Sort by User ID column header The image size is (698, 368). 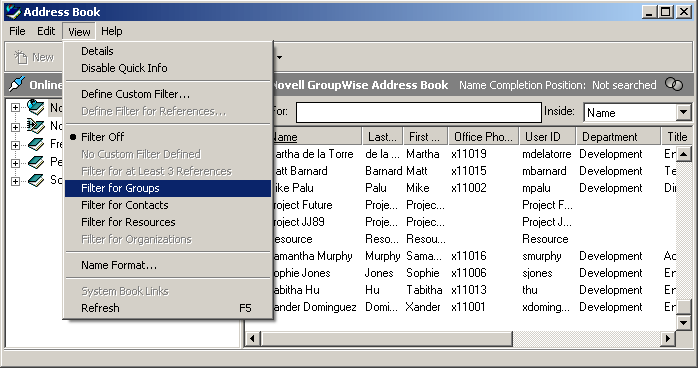click(548, 137)
